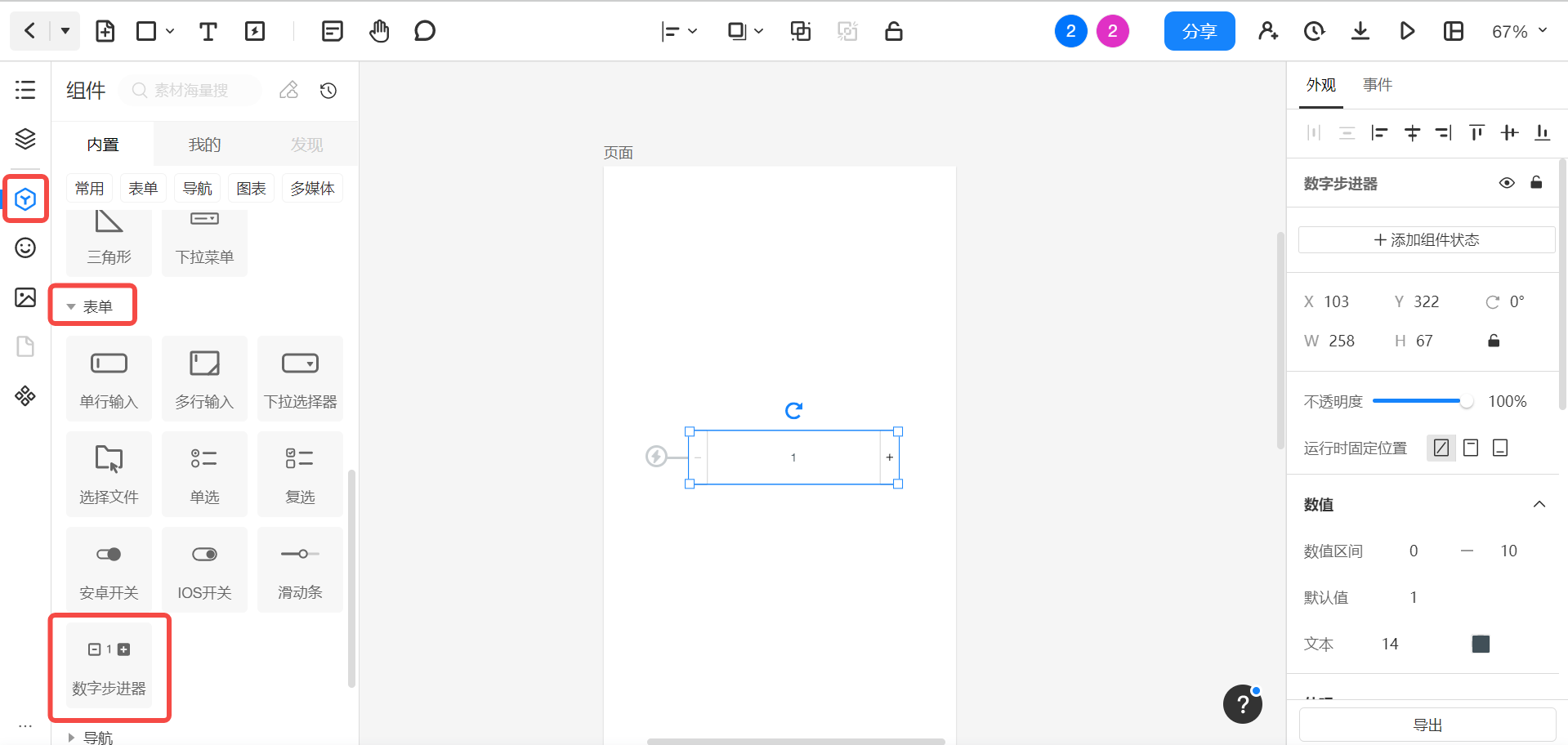Open the layers panel in left sidebar
Viewport: 1568px width, 745px height.
[25, 139]
